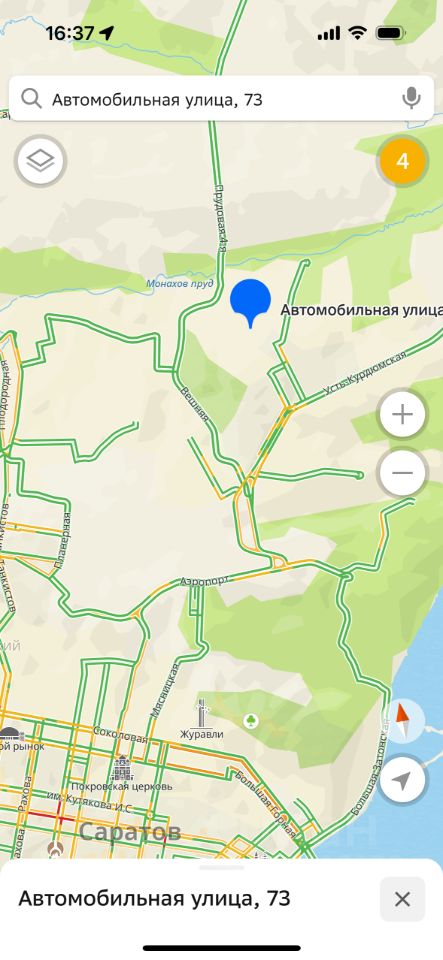Tap the voice search microphone icon

[411, 98]
